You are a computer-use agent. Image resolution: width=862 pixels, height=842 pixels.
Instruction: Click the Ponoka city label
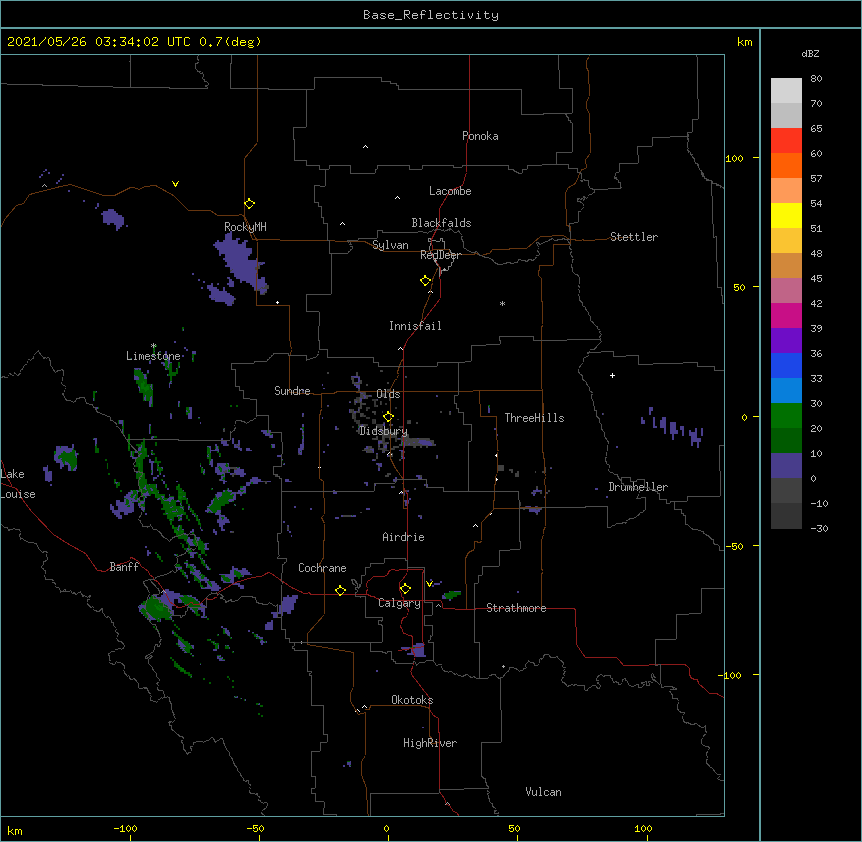(x=480, y=136)
